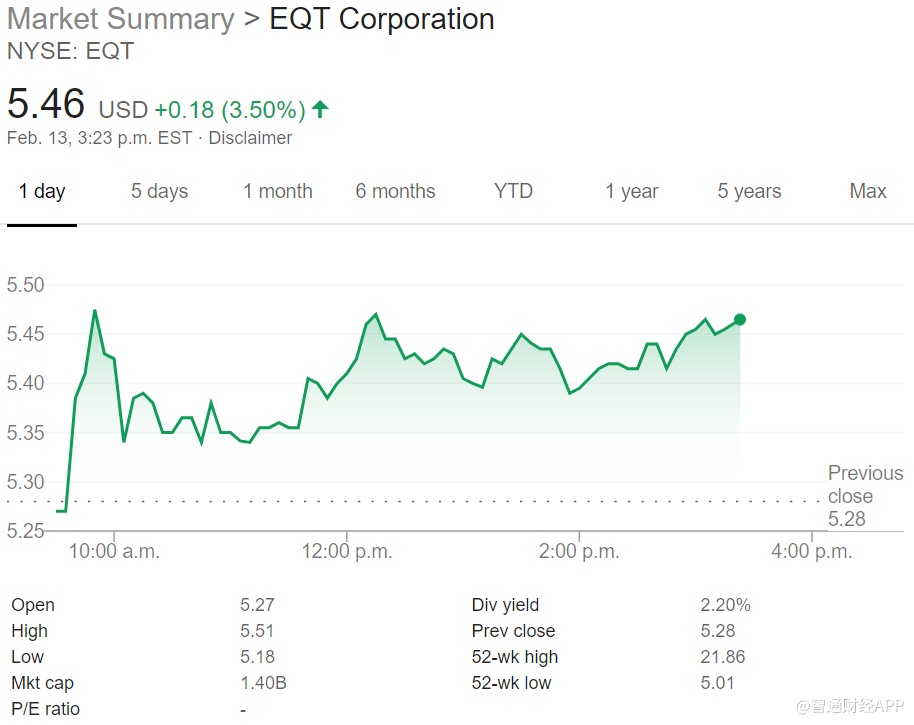914x725 pixels.
Task: Click the current price dot on chart
Action: pos(740,320)
